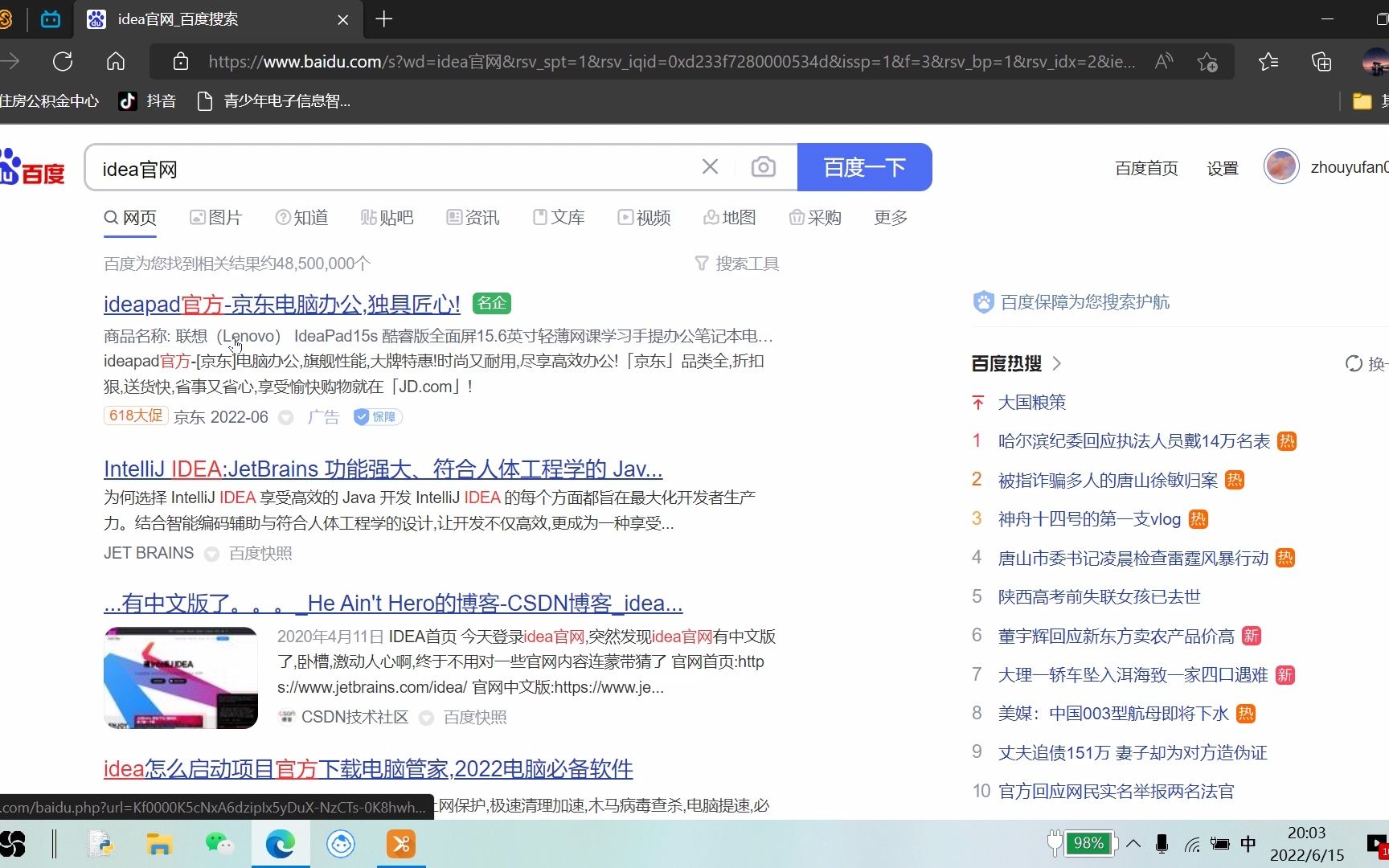Expand the dropdown arrow next to JET BRAINS
Viewport: 1389px width, 868px height.
tap(211, 554)
